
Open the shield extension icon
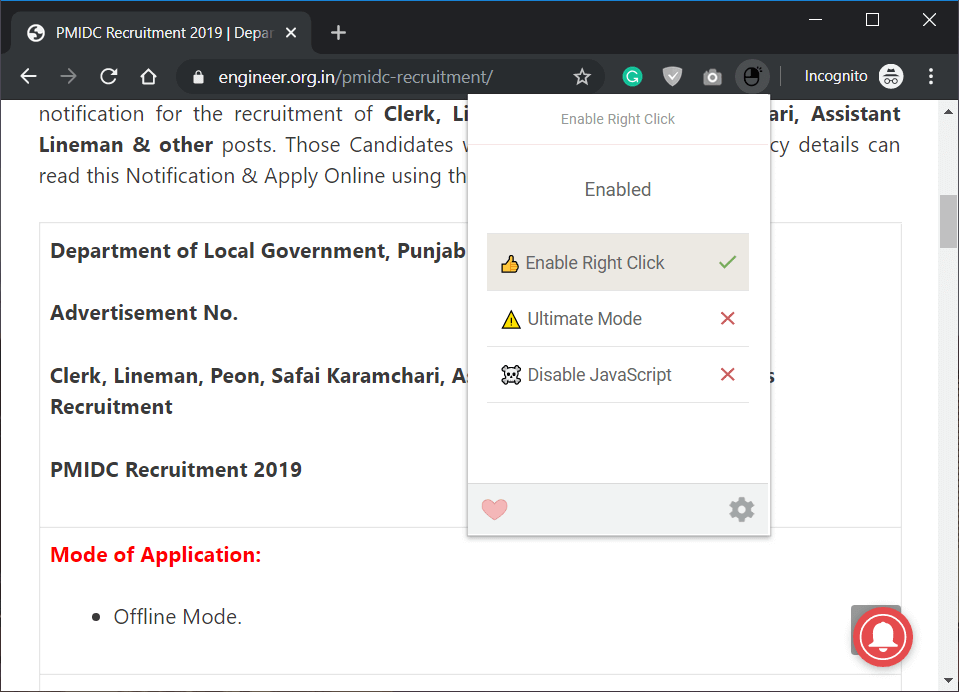(672, 76)
